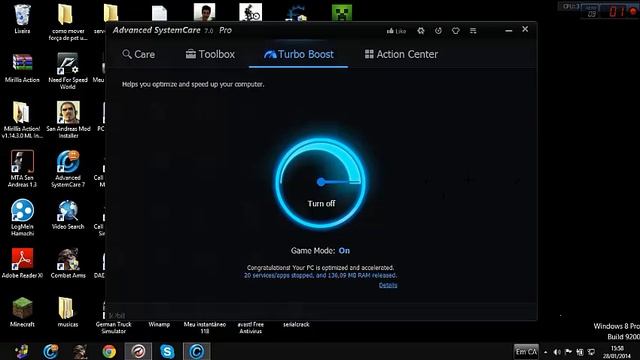This screenshot has height=360, width=640.
Task: Open the Action Center tab
Action: coord(401,54)
